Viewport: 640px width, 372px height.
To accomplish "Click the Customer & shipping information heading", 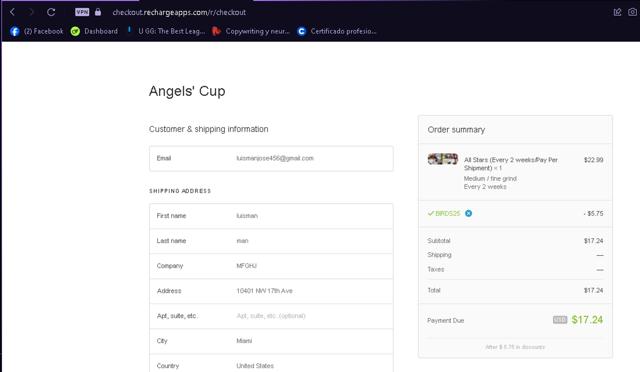I will 209,129.
